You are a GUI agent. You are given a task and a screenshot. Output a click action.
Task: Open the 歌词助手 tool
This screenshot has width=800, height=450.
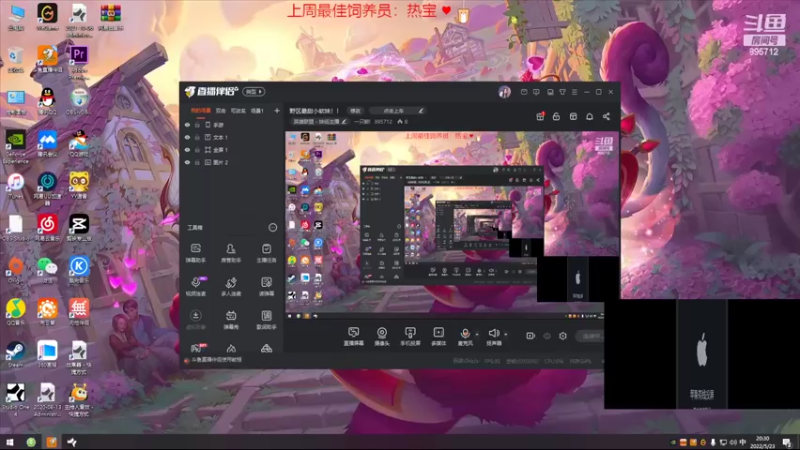tap(266, 320)
